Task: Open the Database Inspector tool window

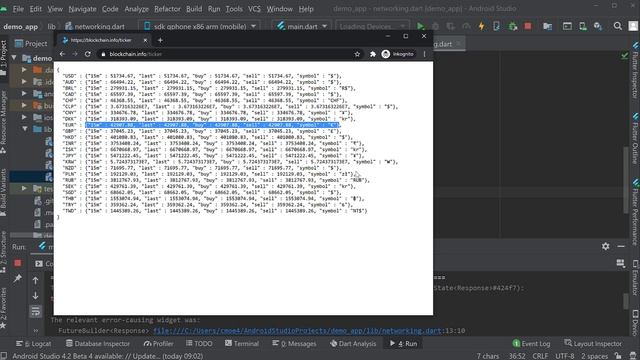Action: (x=98, y=344)
